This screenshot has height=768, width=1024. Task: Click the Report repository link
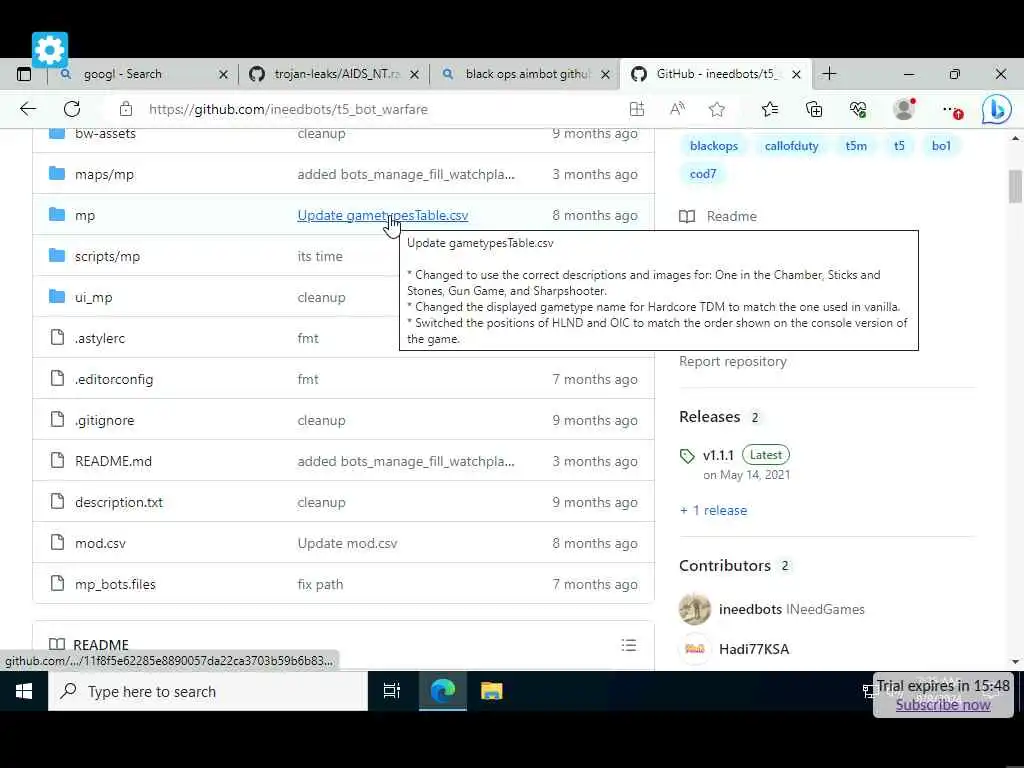pyautogui.click(x=733, y=361)
